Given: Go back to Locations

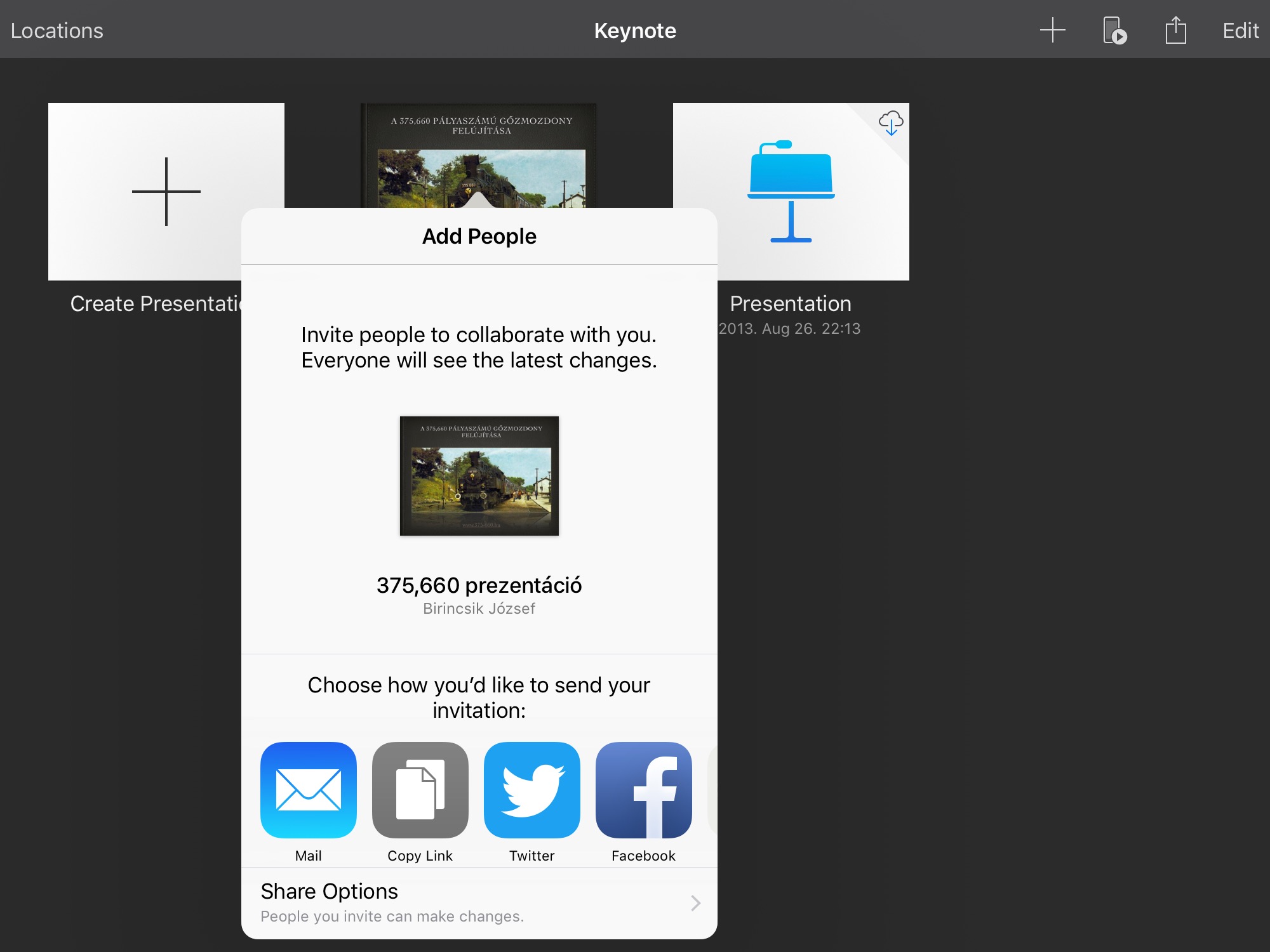Looking at the screenshot, I should pos(57,30).
